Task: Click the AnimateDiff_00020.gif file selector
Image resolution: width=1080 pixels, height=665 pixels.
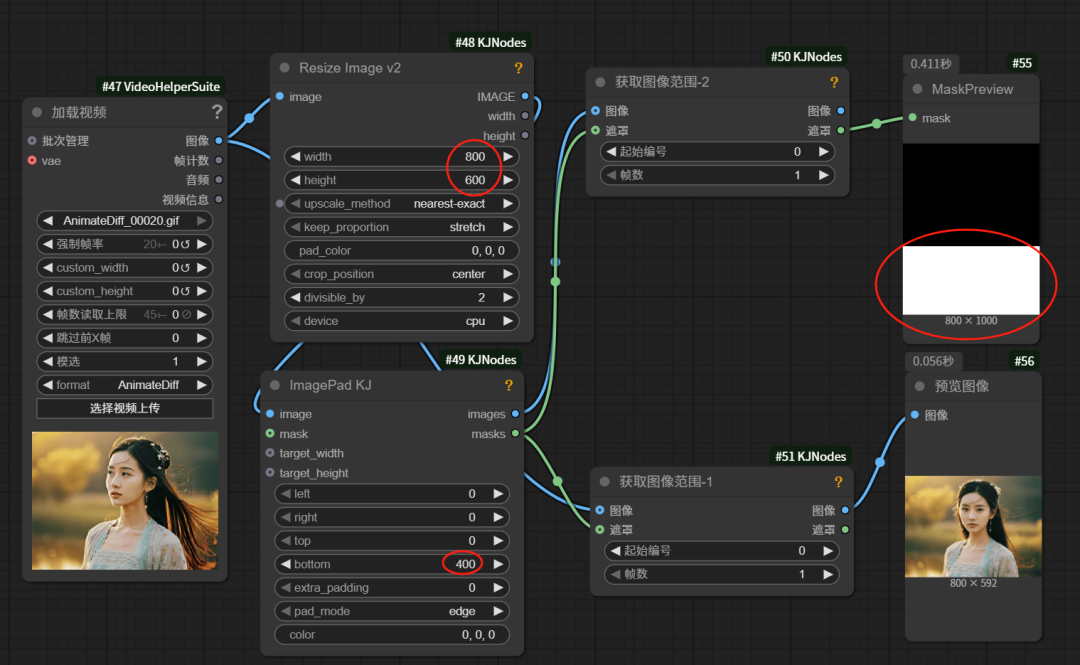Action: [124, 220]
